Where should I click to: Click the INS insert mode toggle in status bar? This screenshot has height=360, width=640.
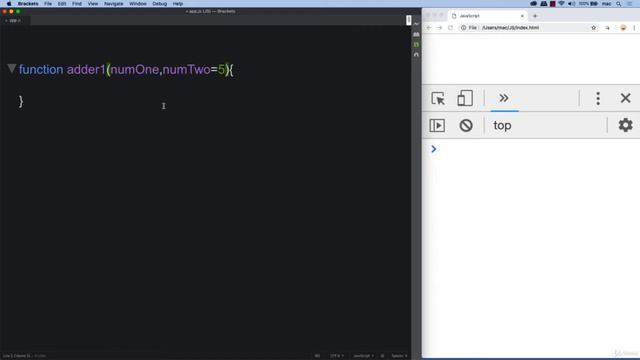(x=317, y=356)
